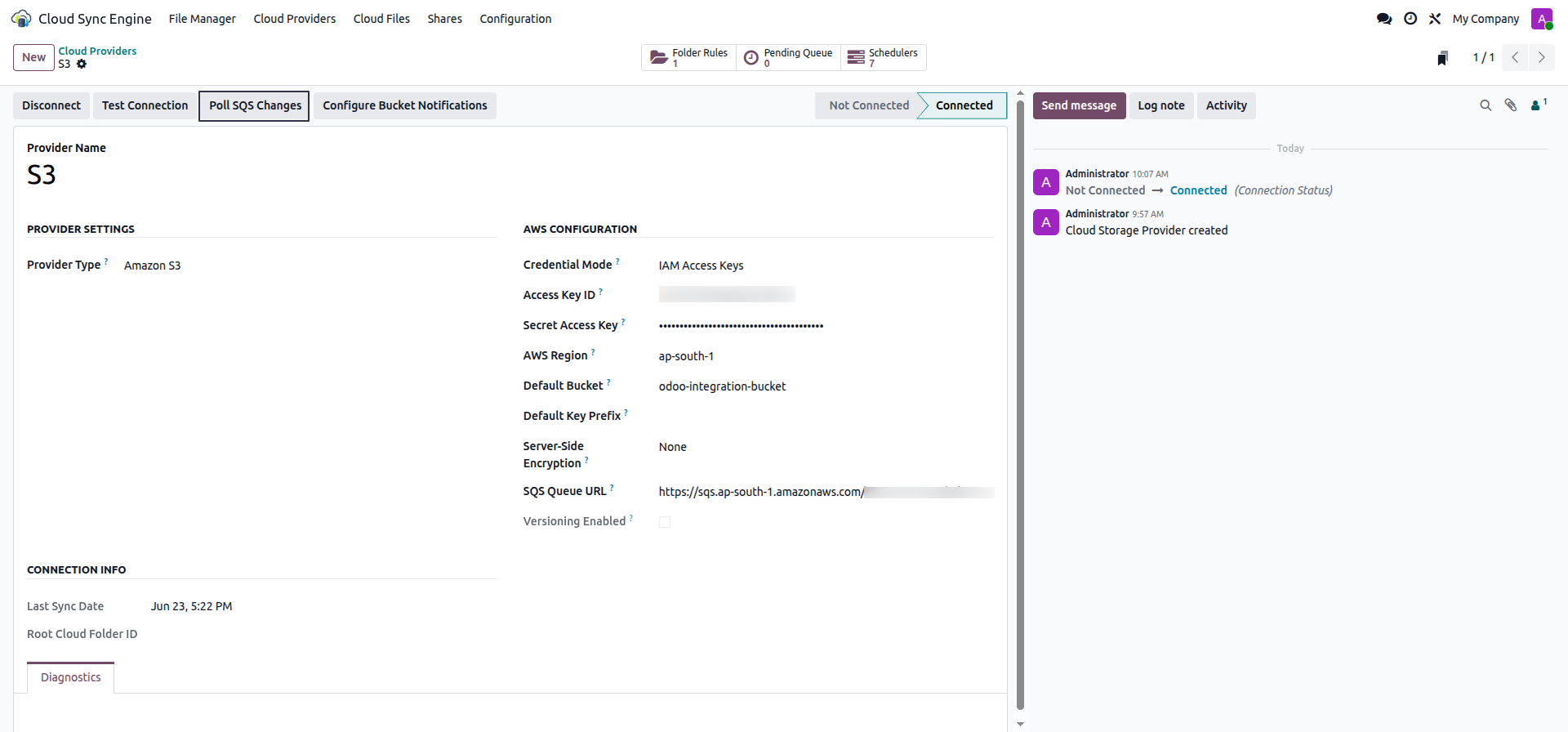Viewport: 1568px width, 732px height.
Task: Click the Connected status stage
Action: coord(964,105)
